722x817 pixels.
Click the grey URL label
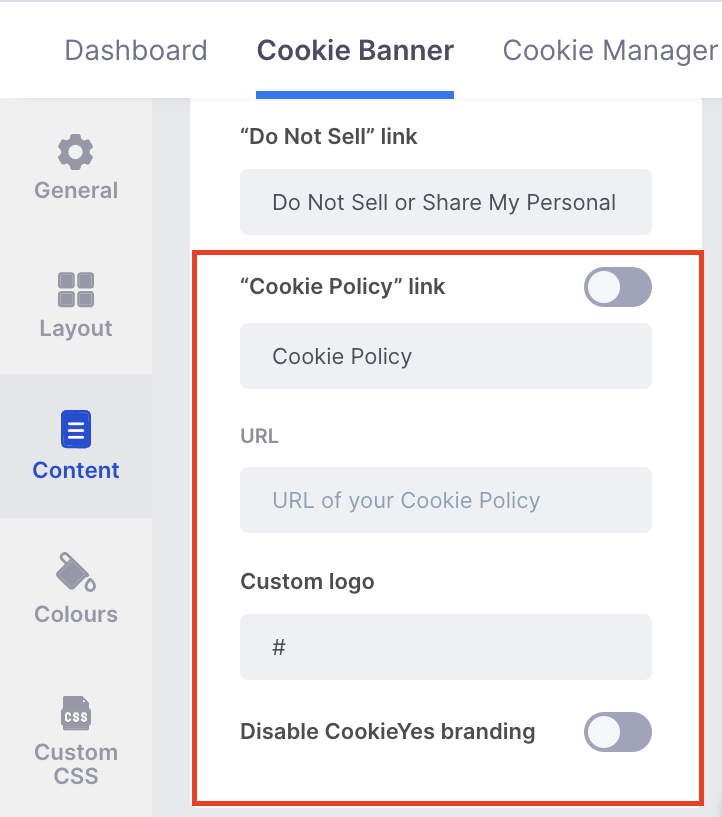(259, 436)
